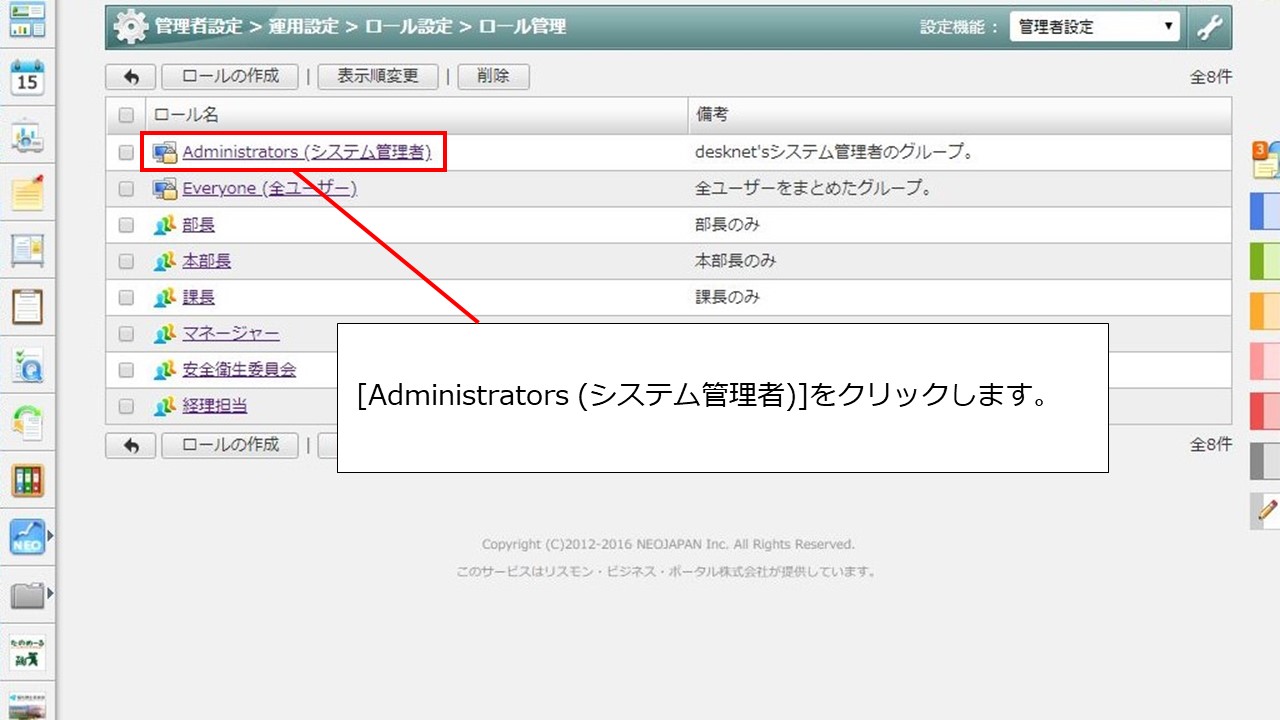Toggle the select-all checkbox in table header
Screen dimensions: 1280x720
pyautogui.click(x=126, y=115)
